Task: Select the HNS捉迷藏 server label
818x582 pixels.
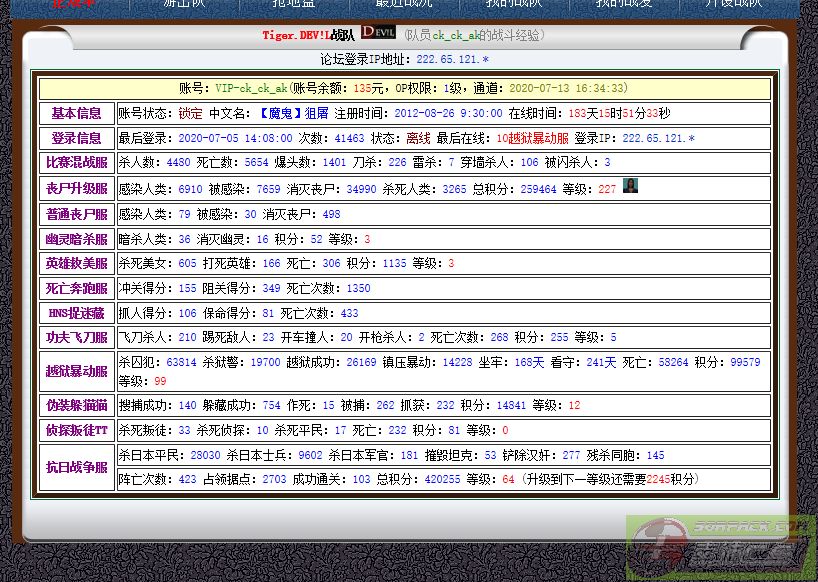Action: [76, 313]
